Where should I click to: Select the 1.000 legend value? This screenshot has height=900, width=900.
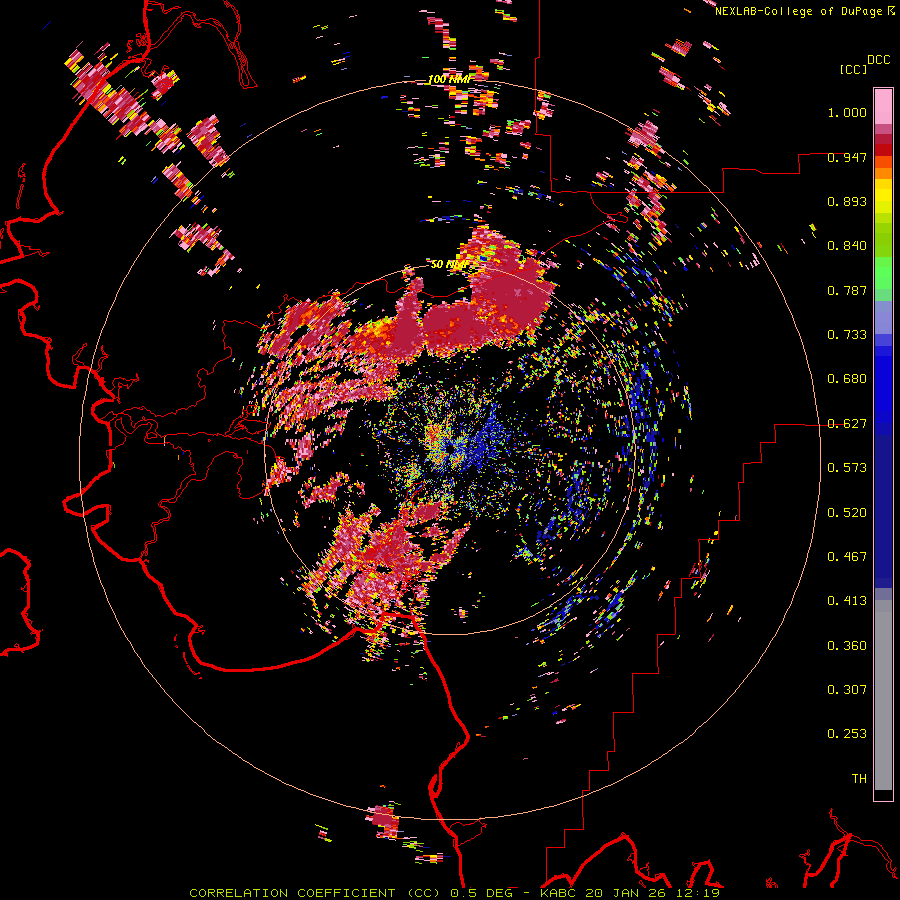coord(847,112)
